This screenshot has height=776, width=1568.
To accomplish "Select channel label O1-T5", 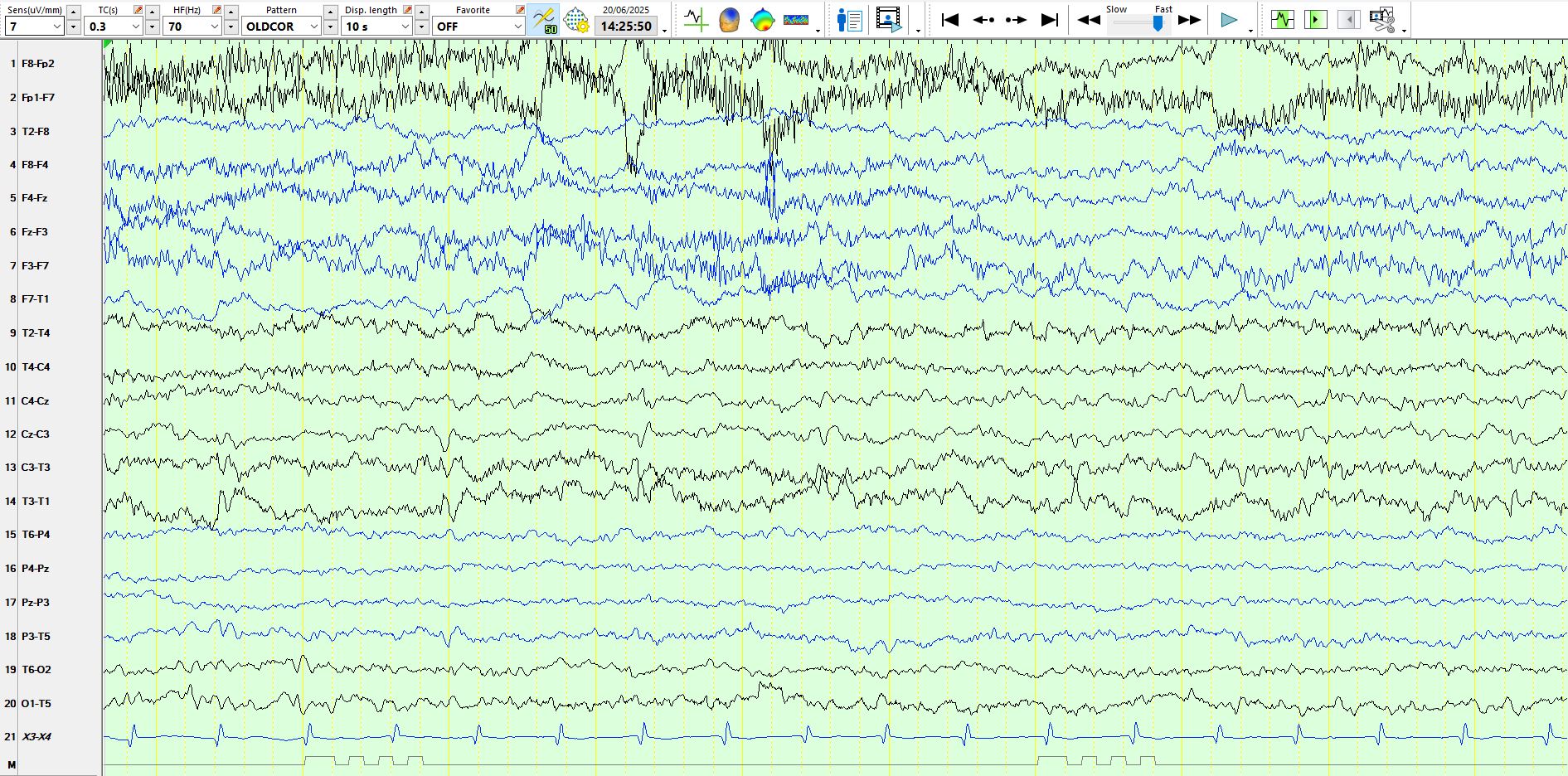I will [36, 704].
